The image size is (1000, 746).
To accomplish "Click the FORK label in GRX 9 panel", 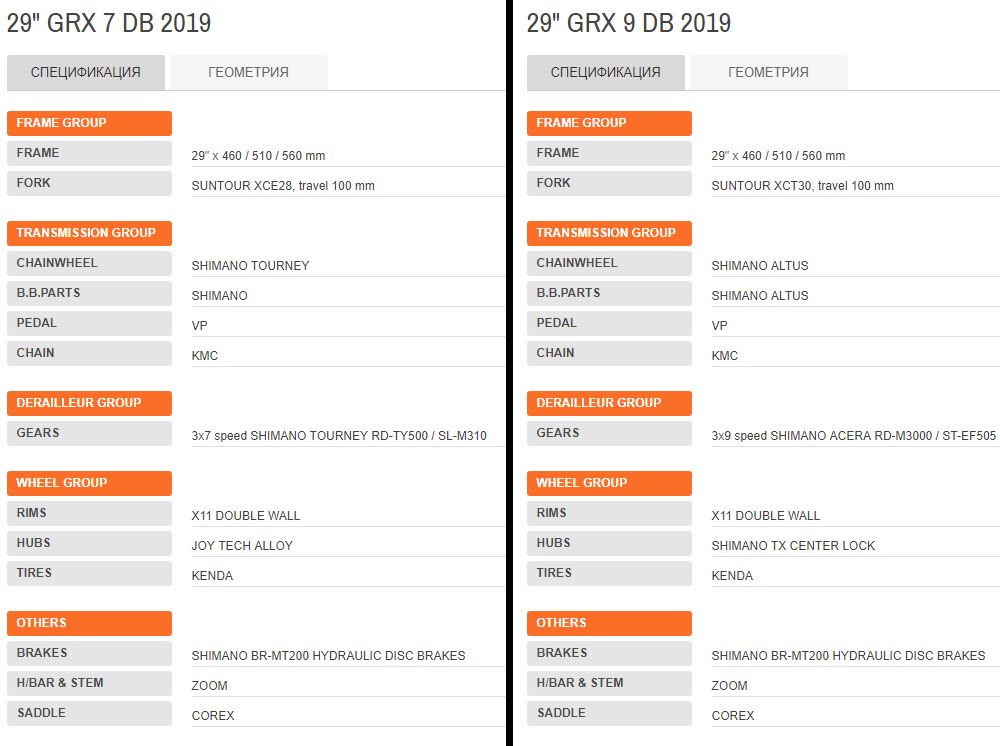I will point(609,183).
